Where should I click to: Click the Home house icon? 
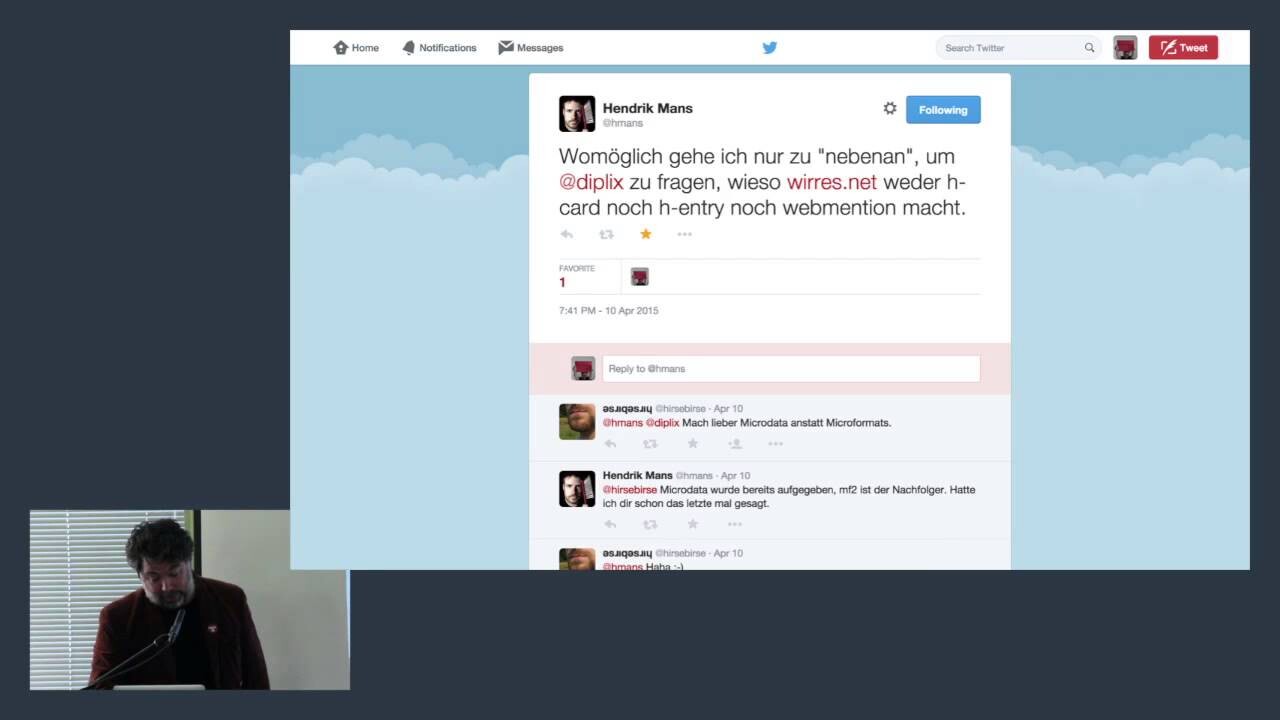(340, 48)
